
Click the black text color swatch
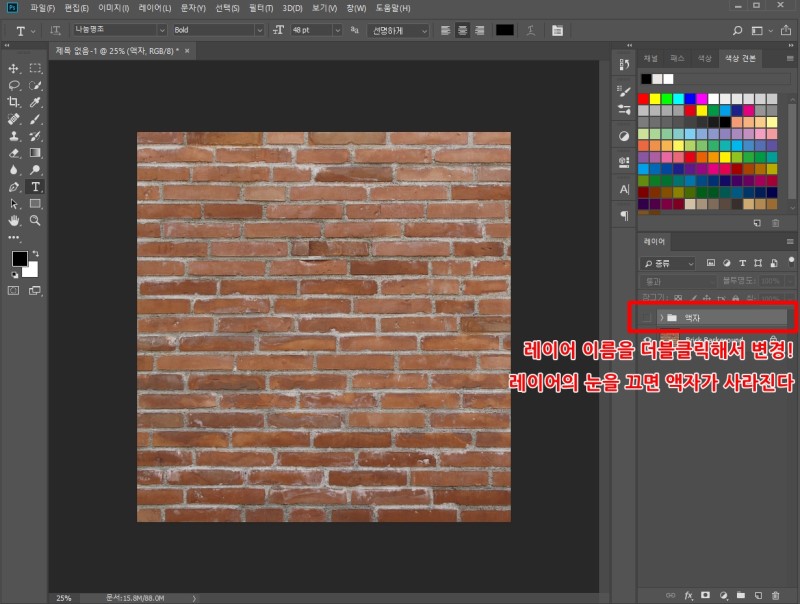[x=505, y=30]
